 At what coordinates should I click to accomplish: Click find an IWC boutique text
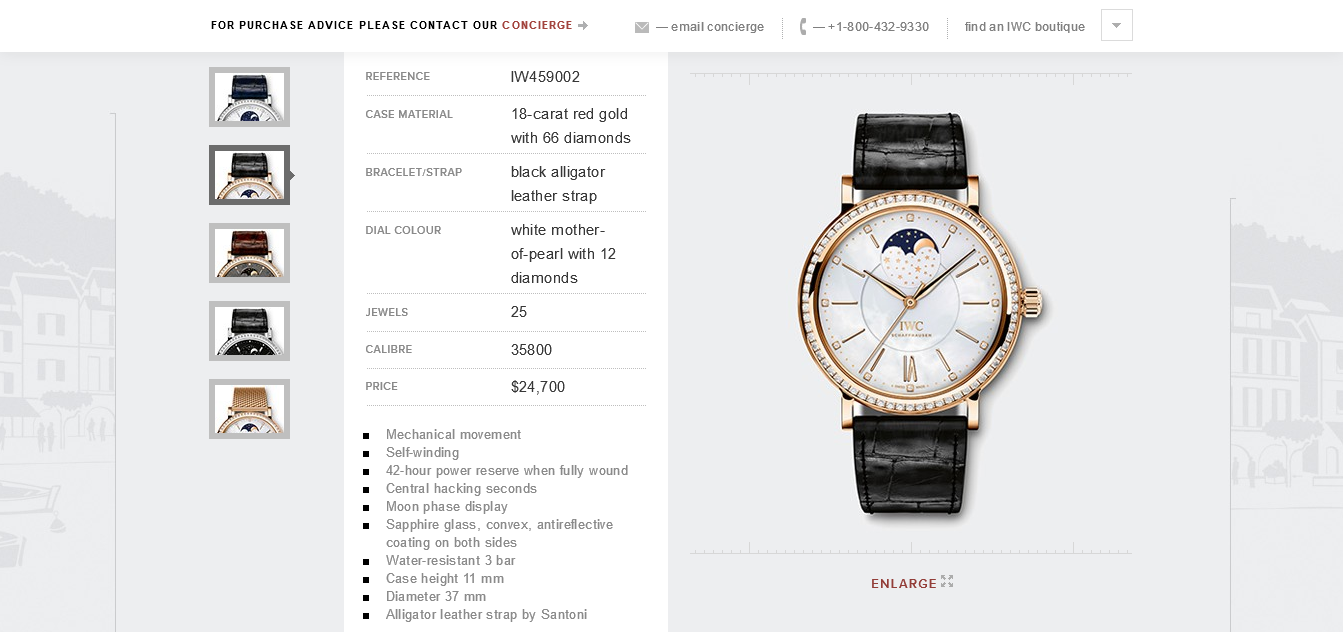click(1025, 27)
